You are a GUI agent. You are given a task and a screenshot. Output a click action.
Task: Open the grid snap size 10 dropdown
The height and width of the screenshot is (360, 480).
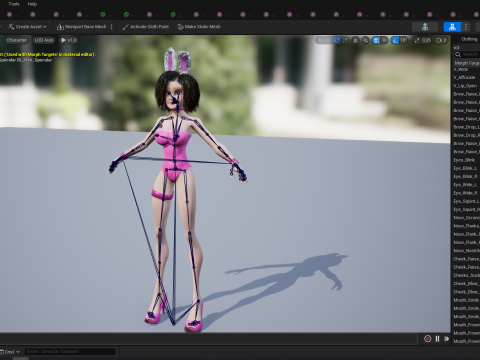[384, 40]
